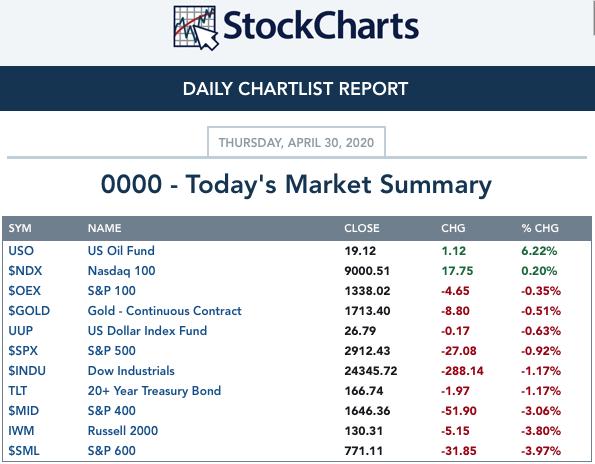Click the 0000 - Today's Market Summary title
The width and height of the screenshot is (595, 464).
click(x=296, y=184)
